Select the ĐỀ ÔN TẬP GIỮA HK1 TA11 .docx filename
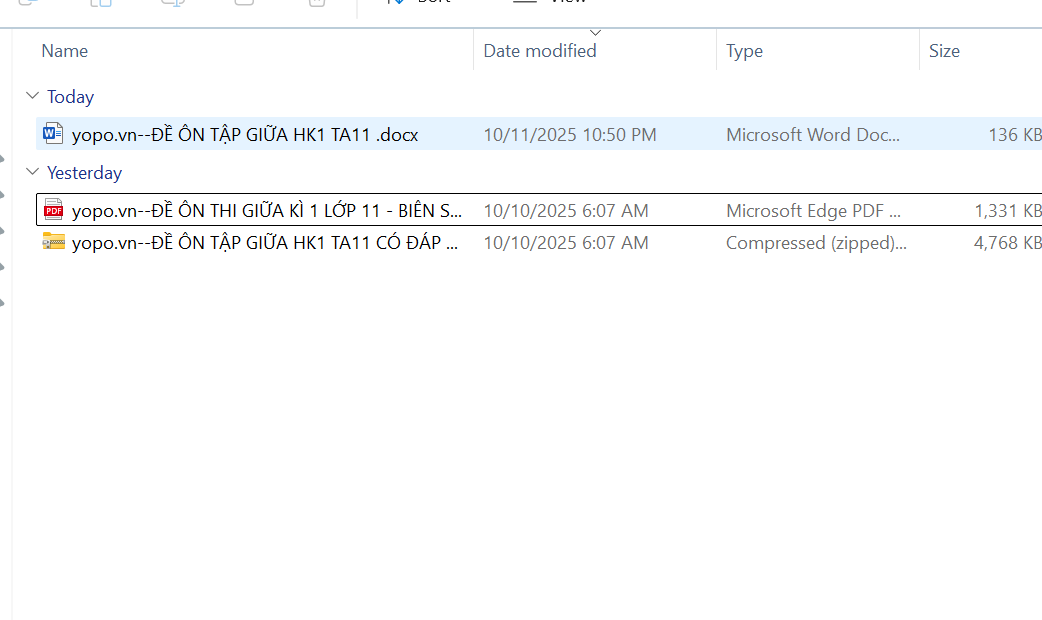 245,135
